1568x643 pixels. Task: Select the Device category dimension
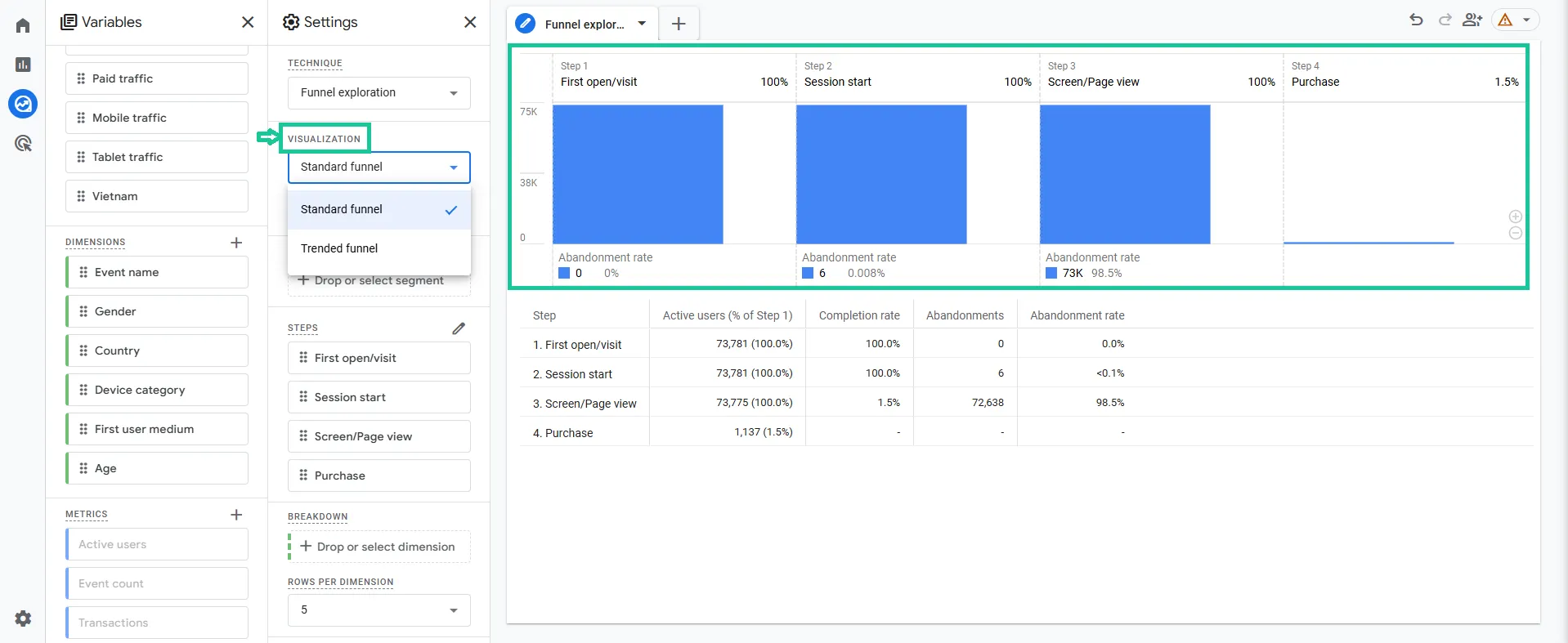coord(157,390)
